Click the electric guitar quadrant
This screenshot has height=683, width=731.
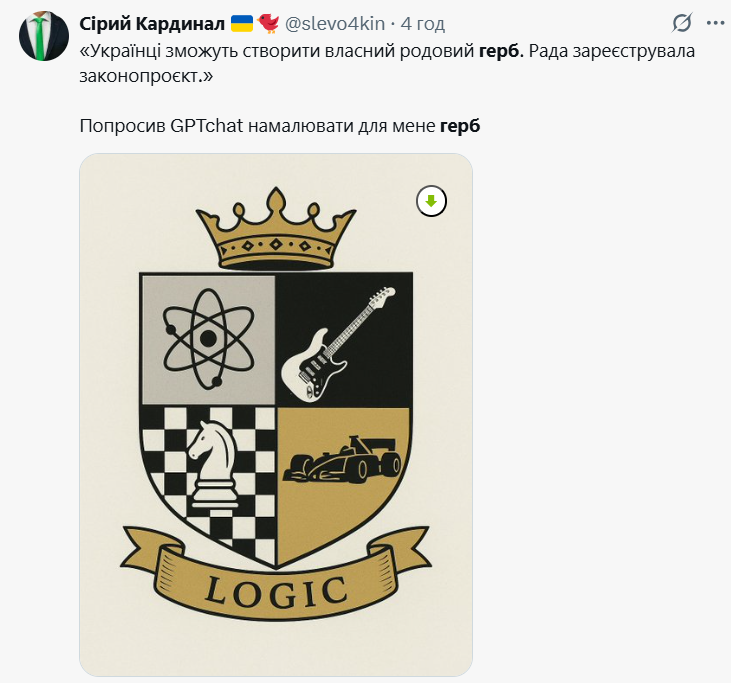coord(342,340)
